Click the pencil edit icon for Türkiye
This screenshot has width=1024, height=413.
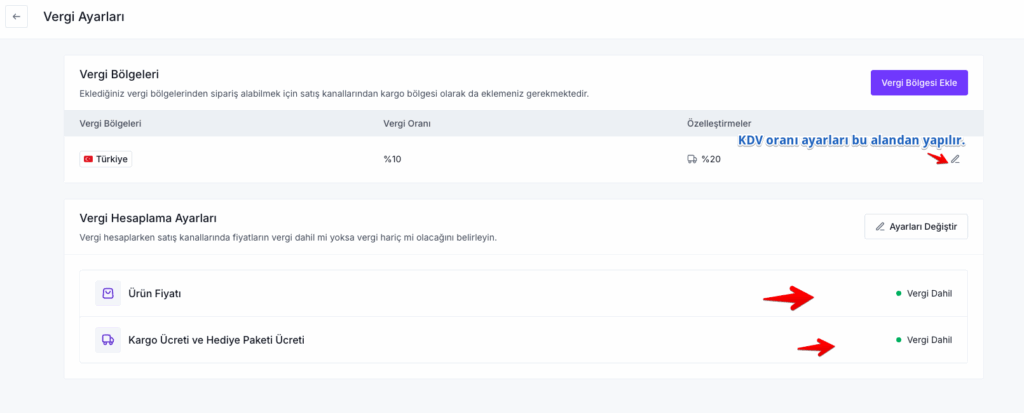tap(955, 159)
